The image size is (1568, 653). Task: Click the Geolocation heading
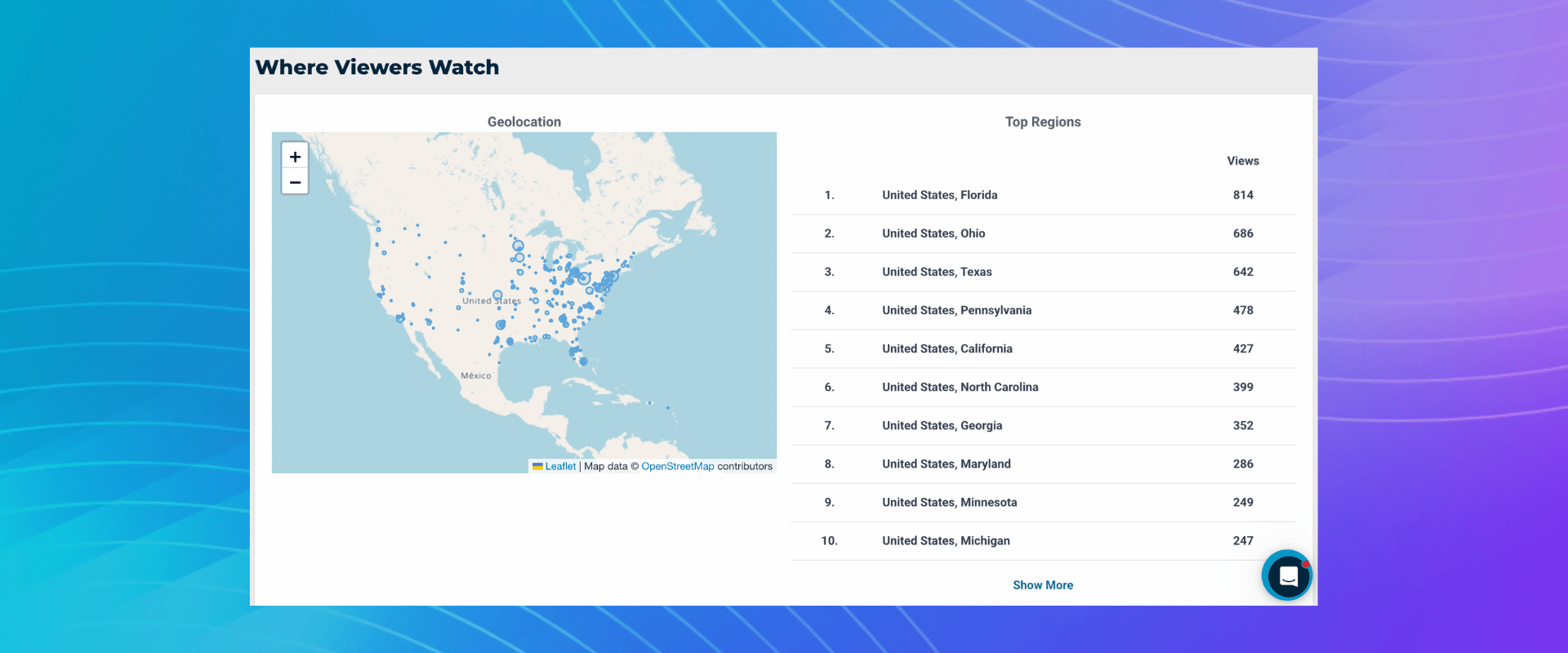tap(524, 122)
